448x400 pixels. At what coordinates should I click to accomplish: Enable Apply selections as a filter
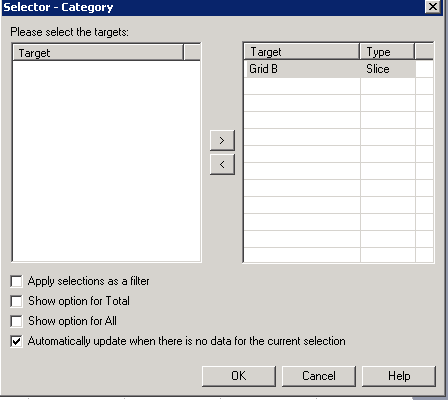pyautogui.click(x=16, y=281)
